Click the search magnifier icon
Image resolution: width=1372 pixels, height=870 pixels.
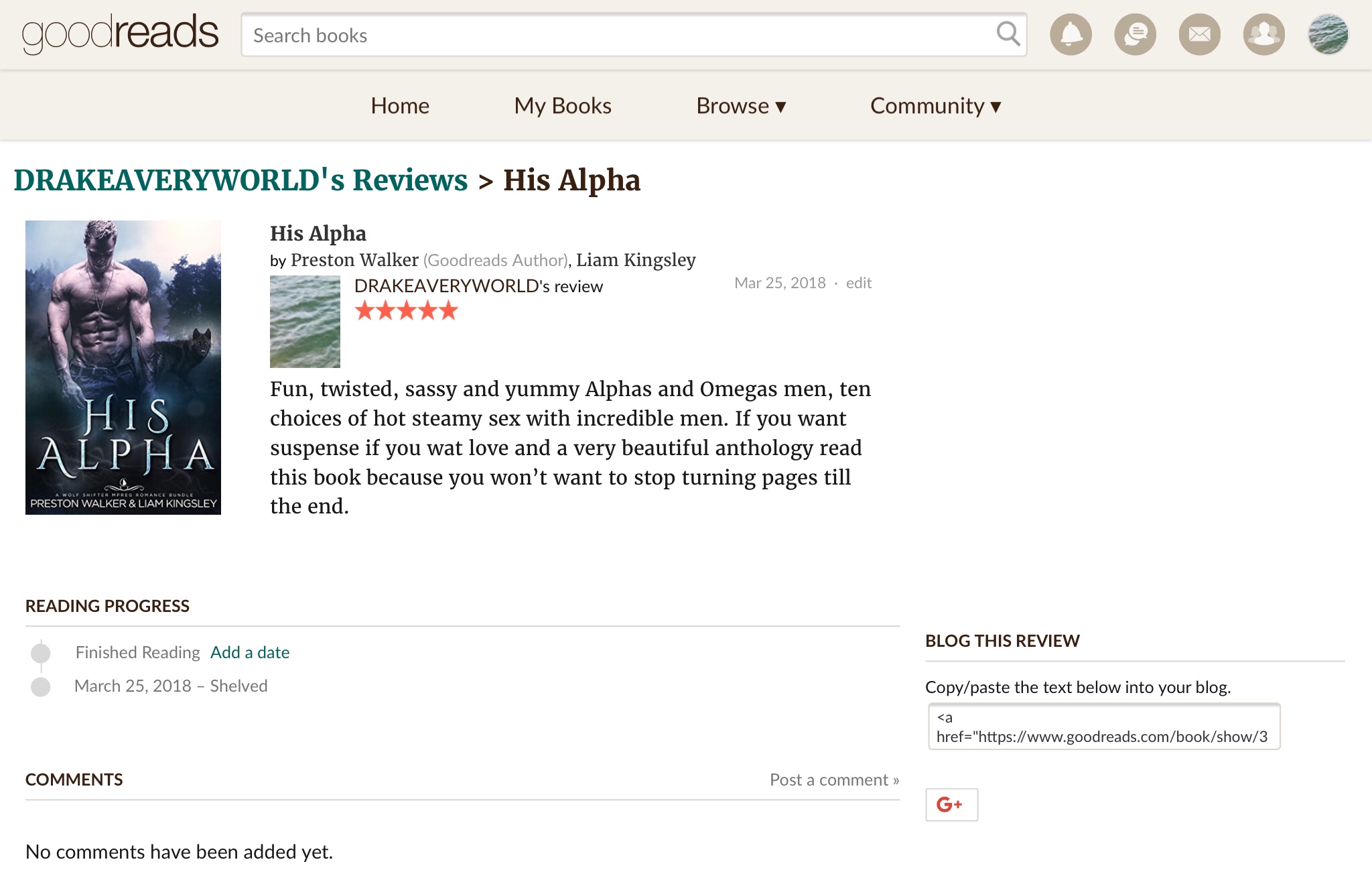[x=1008, y=34]
